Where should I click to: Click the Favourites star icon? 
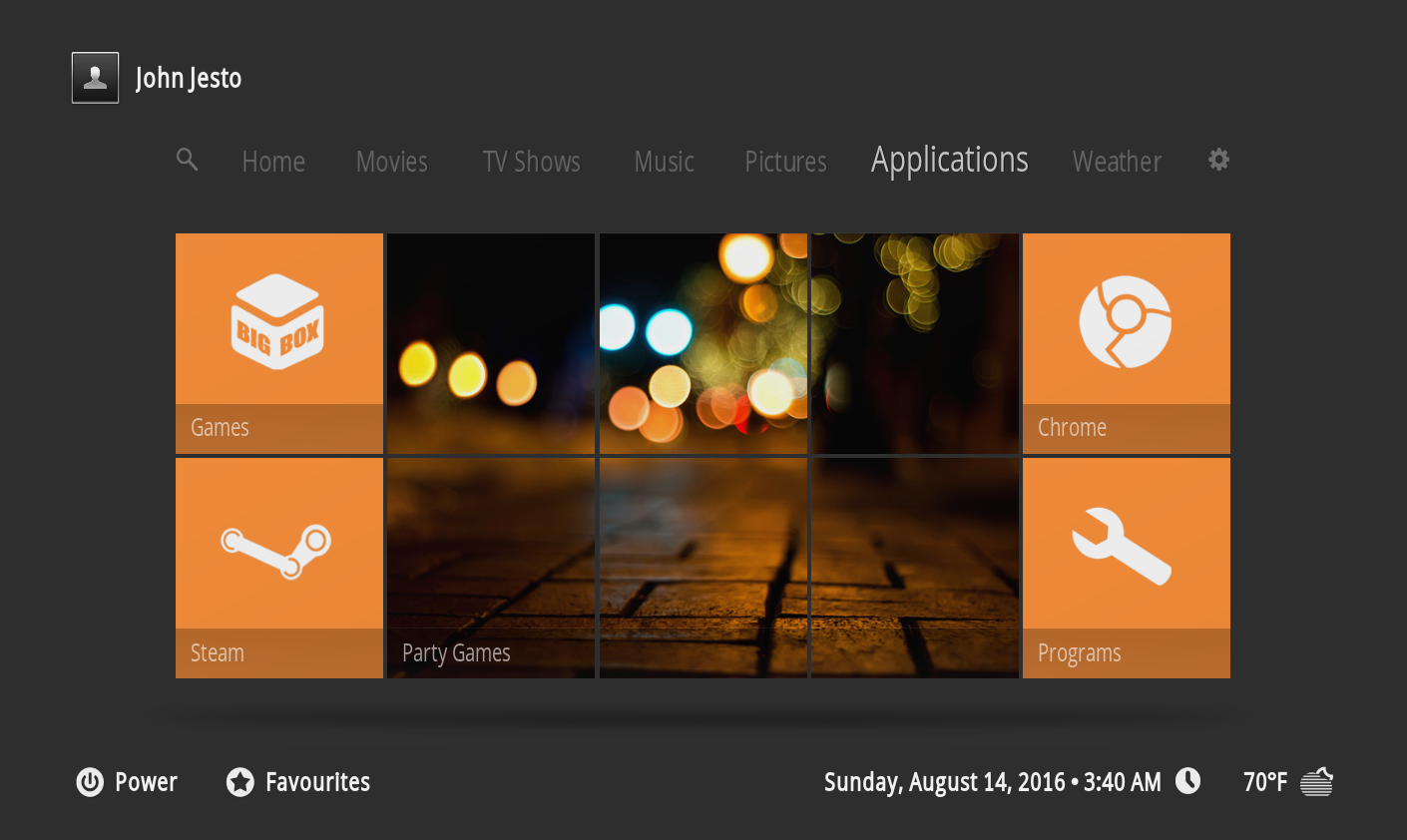[x=239, y=782]
